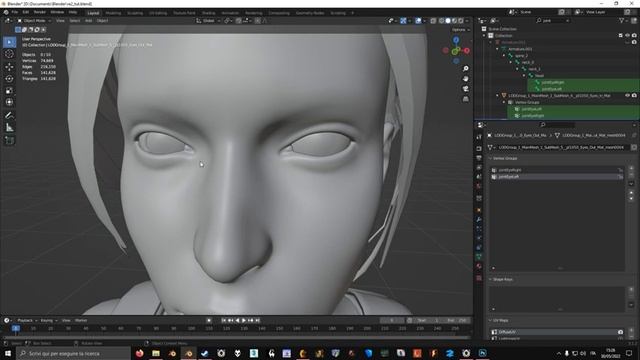
Task: Open the File menu
Action: click(15, 12)
